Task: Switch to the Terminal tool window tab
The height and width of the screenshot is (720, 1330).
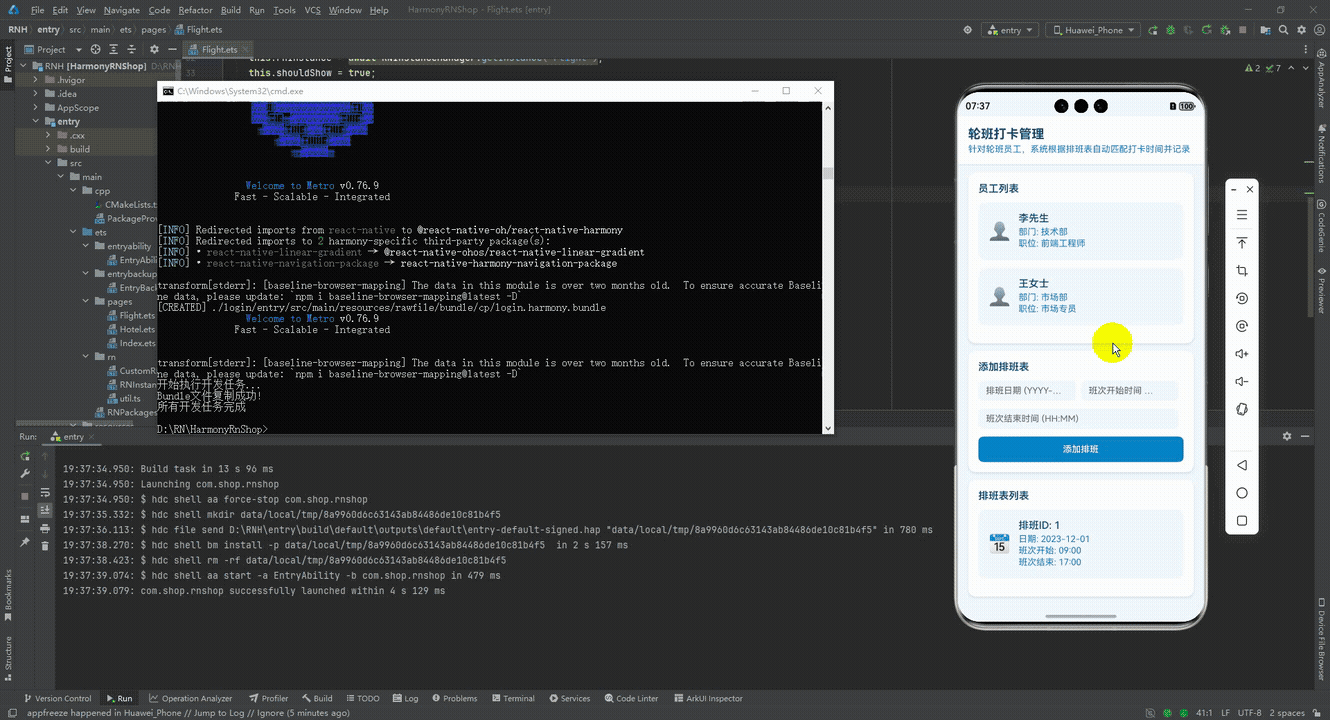Action: (513, 698)
